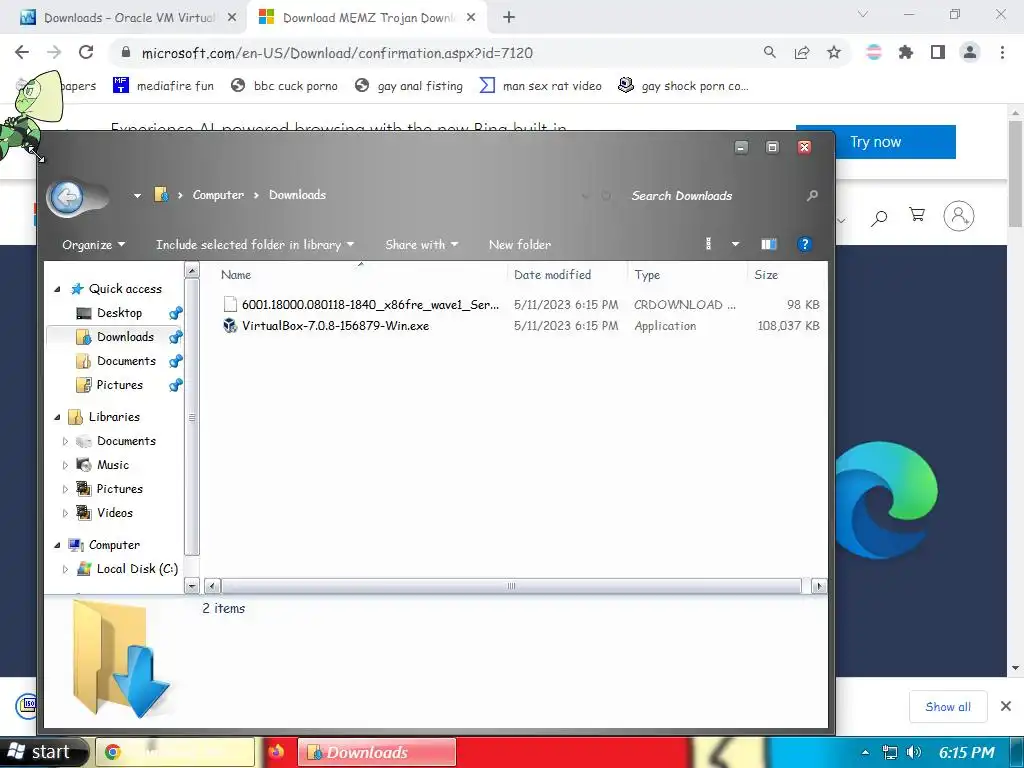Click the volume speaker tray icon
This screenshot has width=1024, height=768.
pos(914,752)
